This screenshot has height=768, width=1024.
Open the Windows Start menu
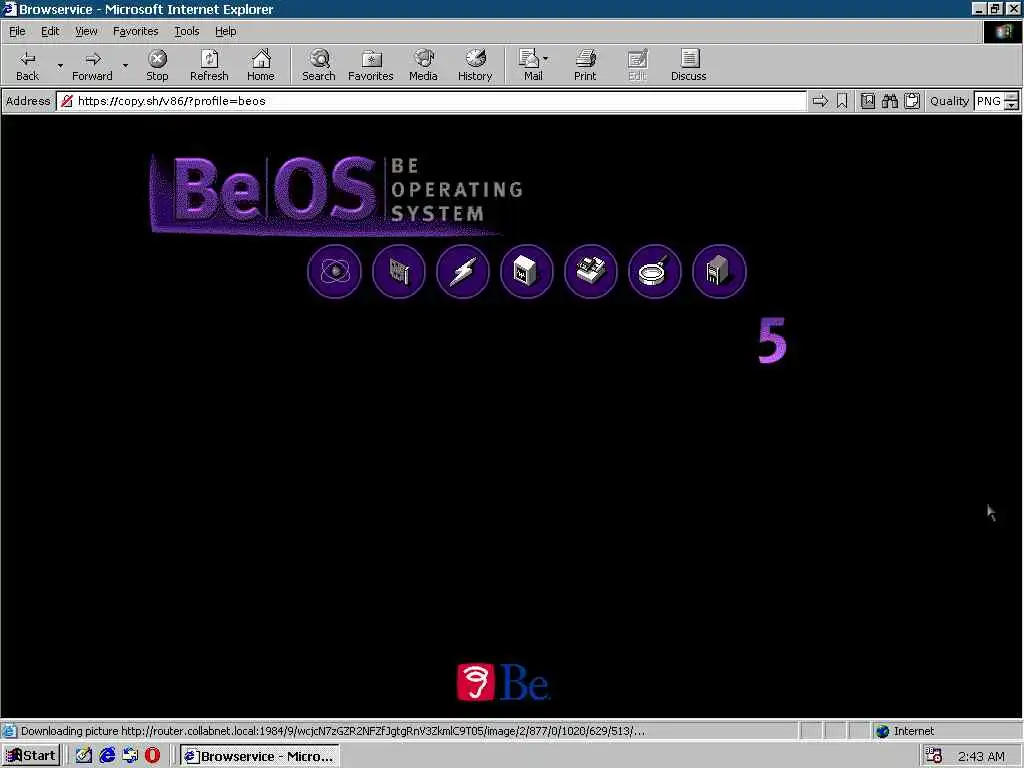[31, 756]
